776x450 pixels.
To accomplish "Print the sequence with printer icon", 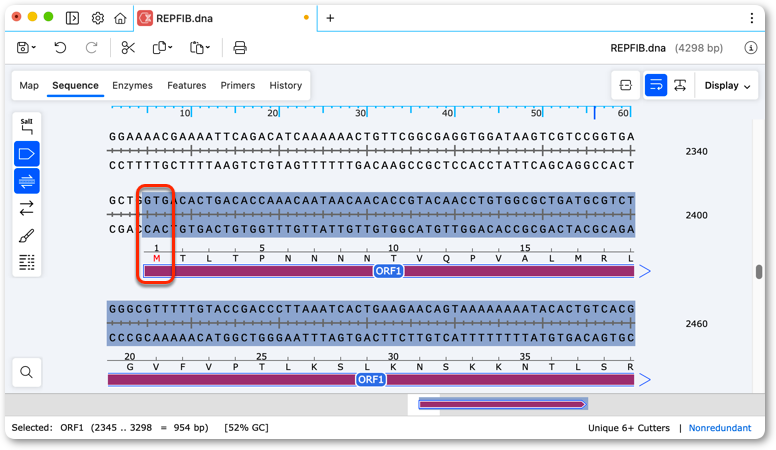I will coord(240,48).
